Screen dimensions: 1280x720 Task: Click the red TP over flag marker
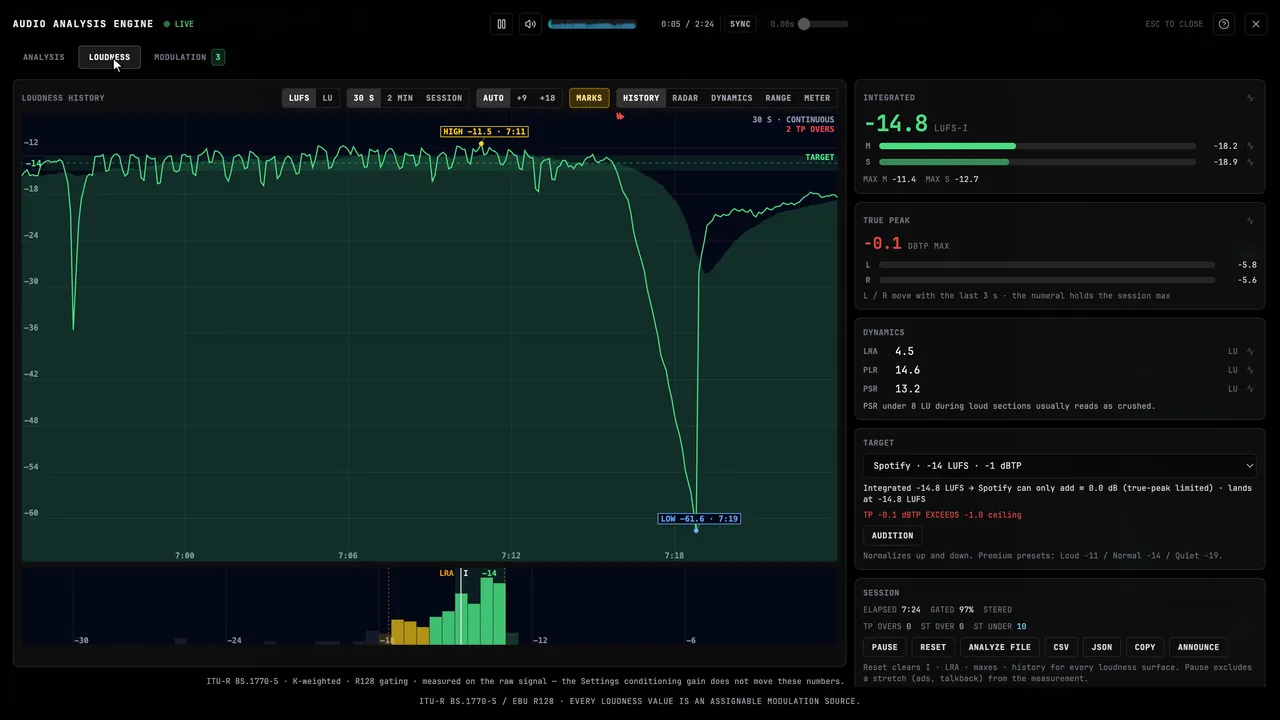(x=620, y=117)
